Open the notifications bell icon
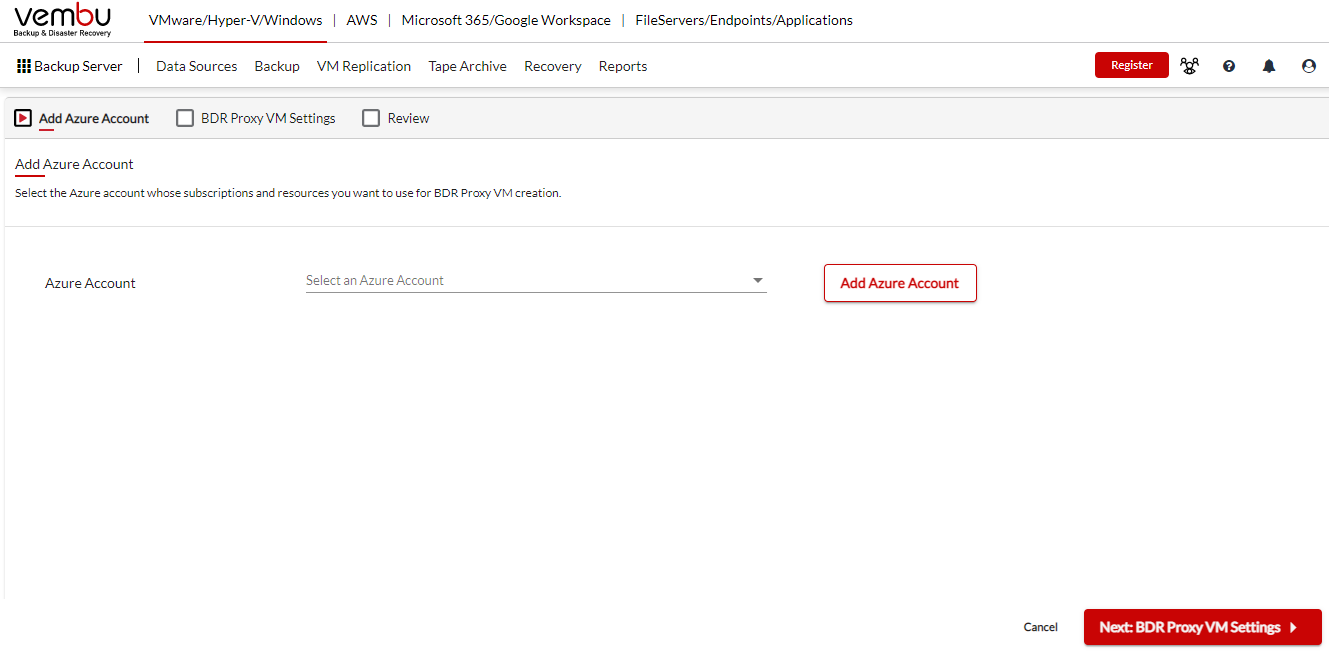 (1269, 66)
